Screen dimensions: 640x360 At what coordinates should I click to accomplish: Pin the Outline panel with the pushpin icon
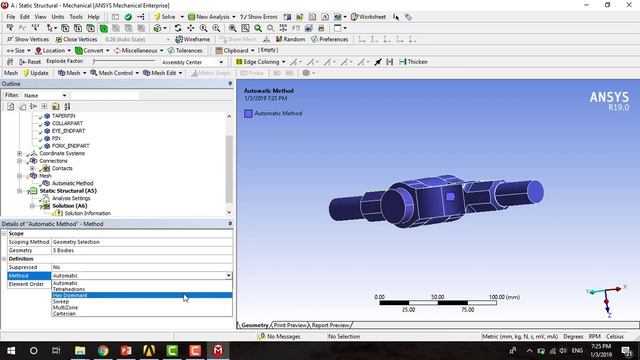tap(230, 84)
